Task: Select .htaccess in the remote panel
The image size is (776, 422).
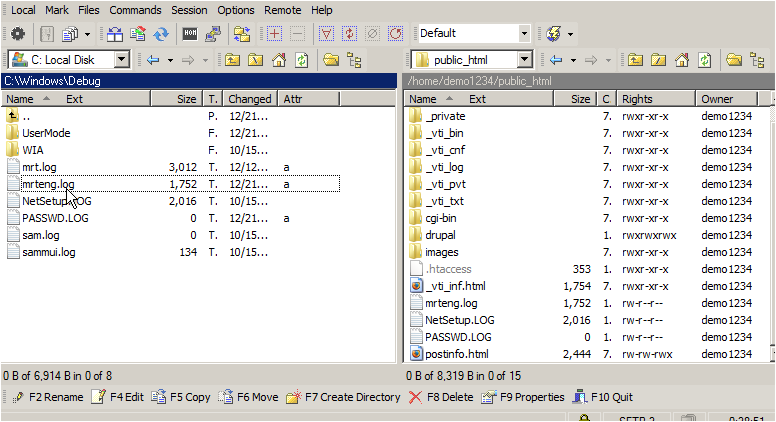Action: 448,269
